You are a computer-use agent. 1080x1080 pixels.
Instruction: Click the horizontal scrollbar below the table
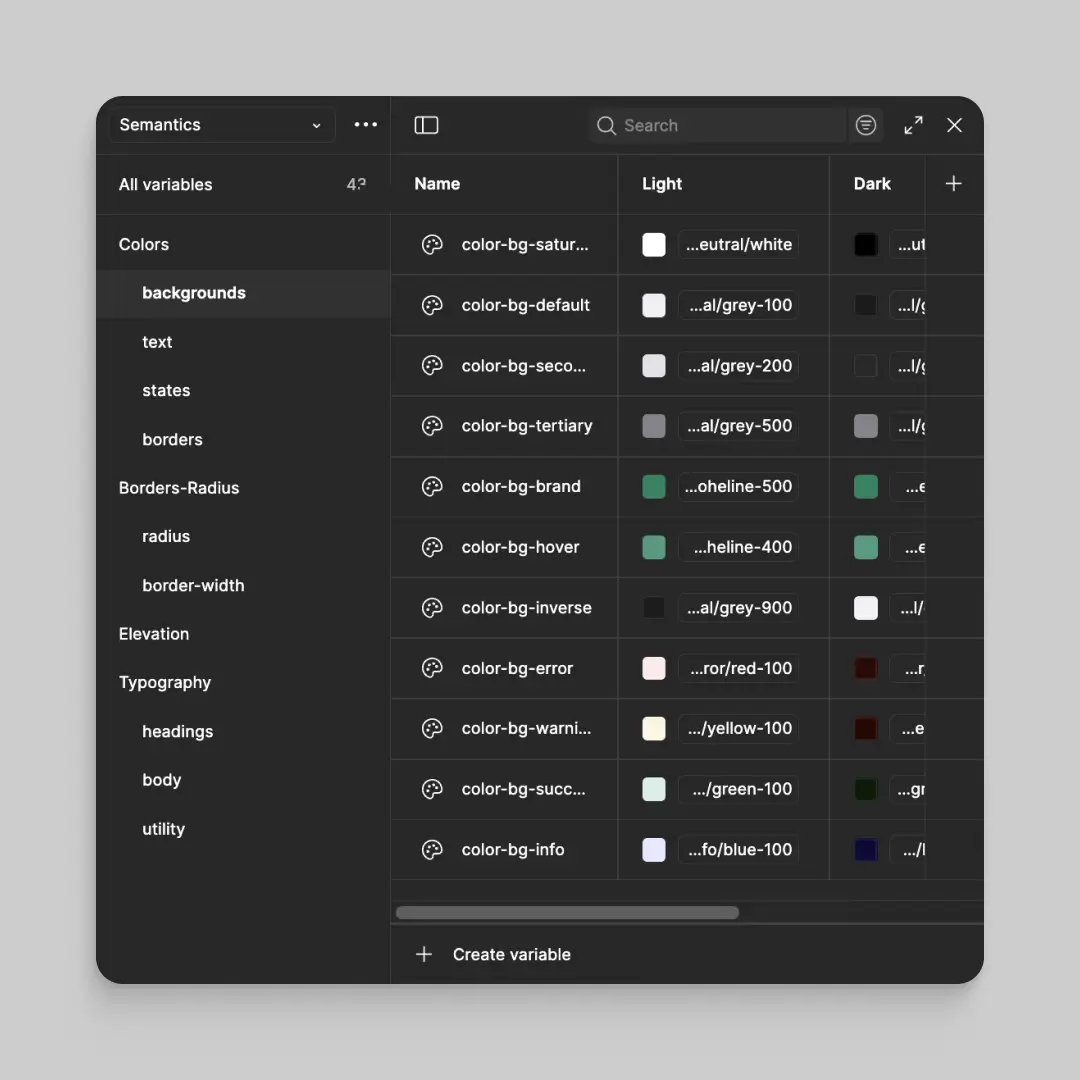tap(566, 912)
